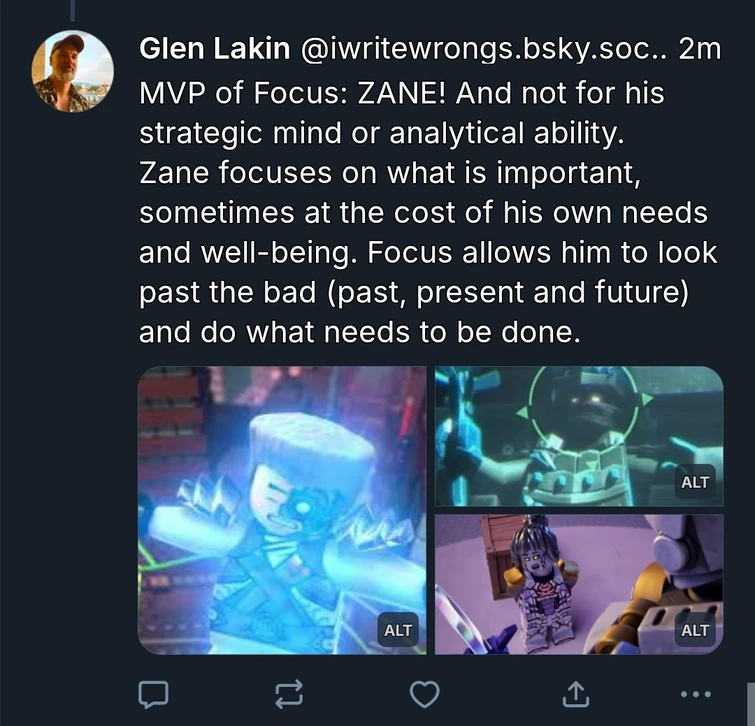Enlarge the dark figure with green reticle image
The width and height of the screenshot is (755, 726).
(x=579, y=436)
